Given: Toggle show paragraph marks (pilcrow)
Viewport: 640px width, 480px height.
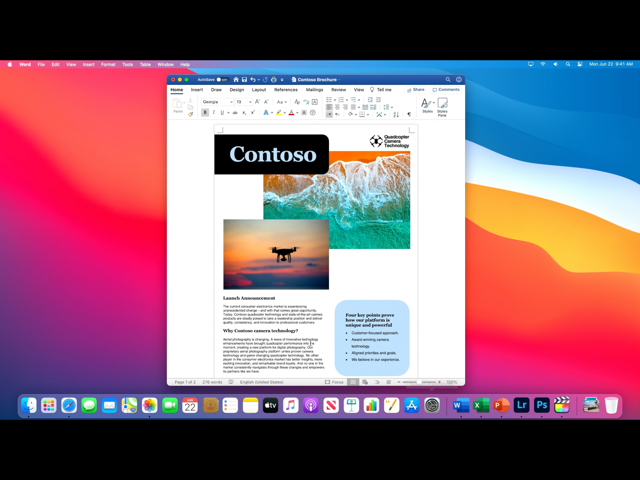Looking at the screenshot, I should (x=409, y=114).
